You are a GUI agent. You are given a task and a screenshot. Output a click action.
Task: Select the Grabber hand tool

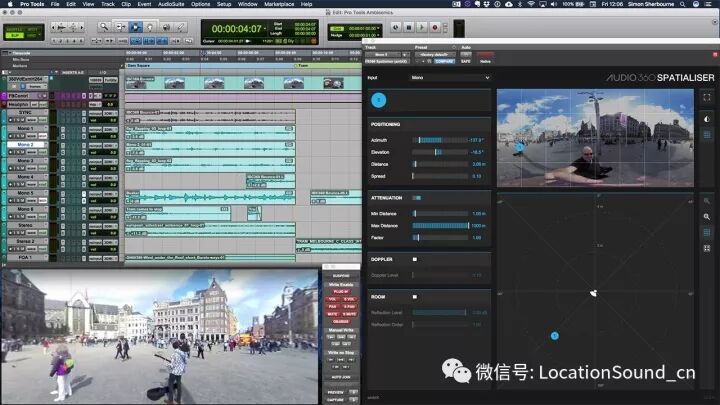tap(150, 27)
